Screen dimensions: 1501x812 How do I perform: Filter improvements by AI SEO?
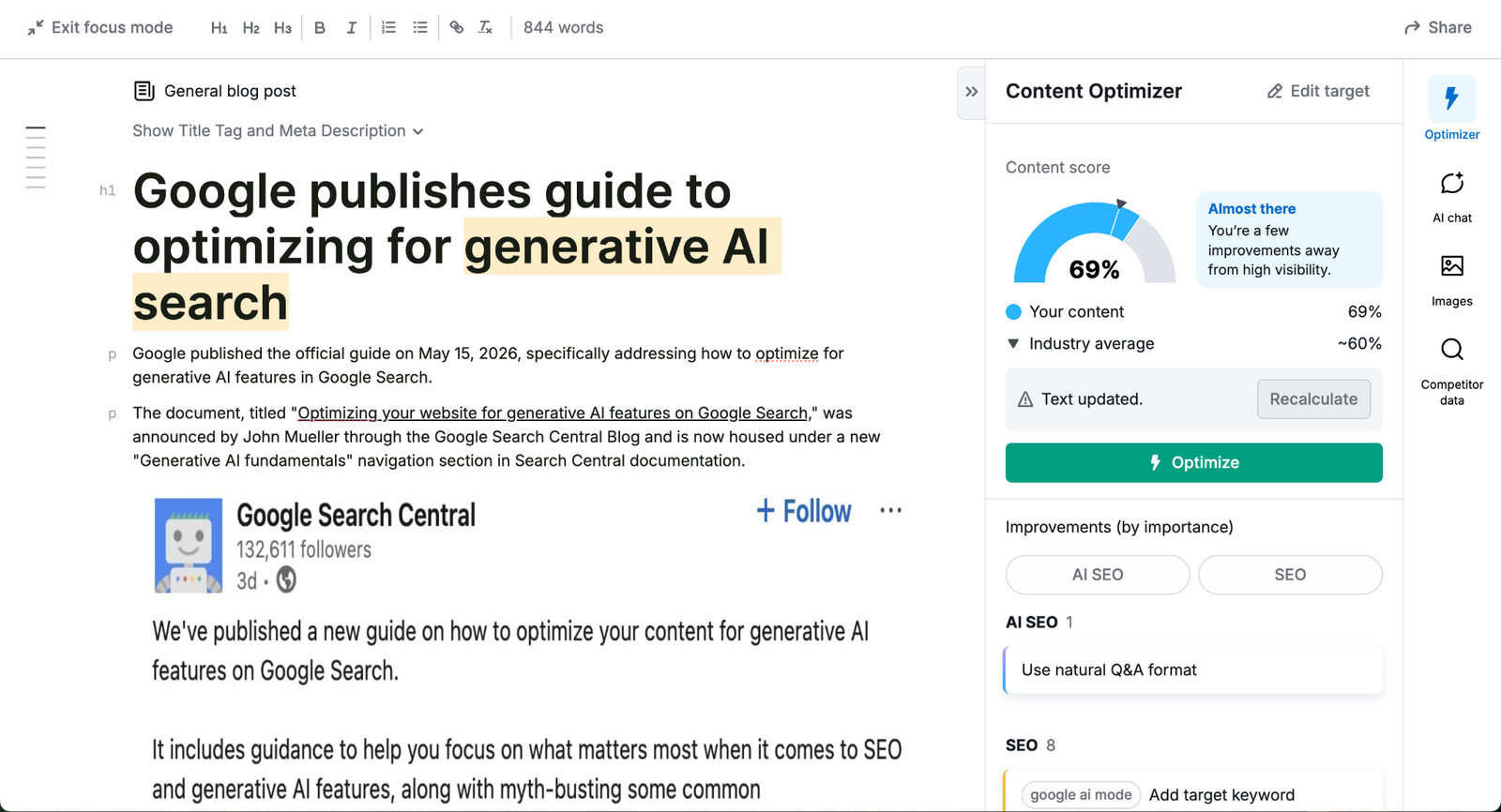tap(1098, 575)
